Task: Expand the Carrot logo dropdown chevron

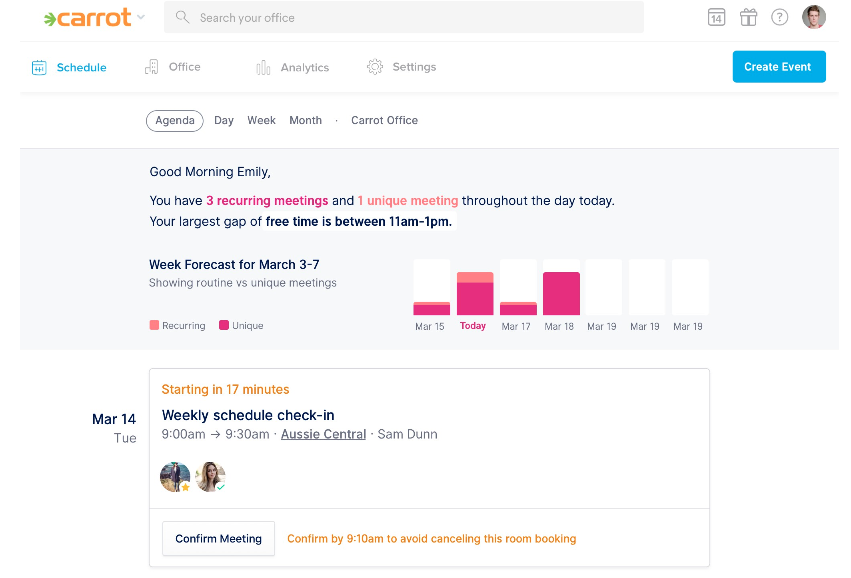Action: [x=141, y=17]
